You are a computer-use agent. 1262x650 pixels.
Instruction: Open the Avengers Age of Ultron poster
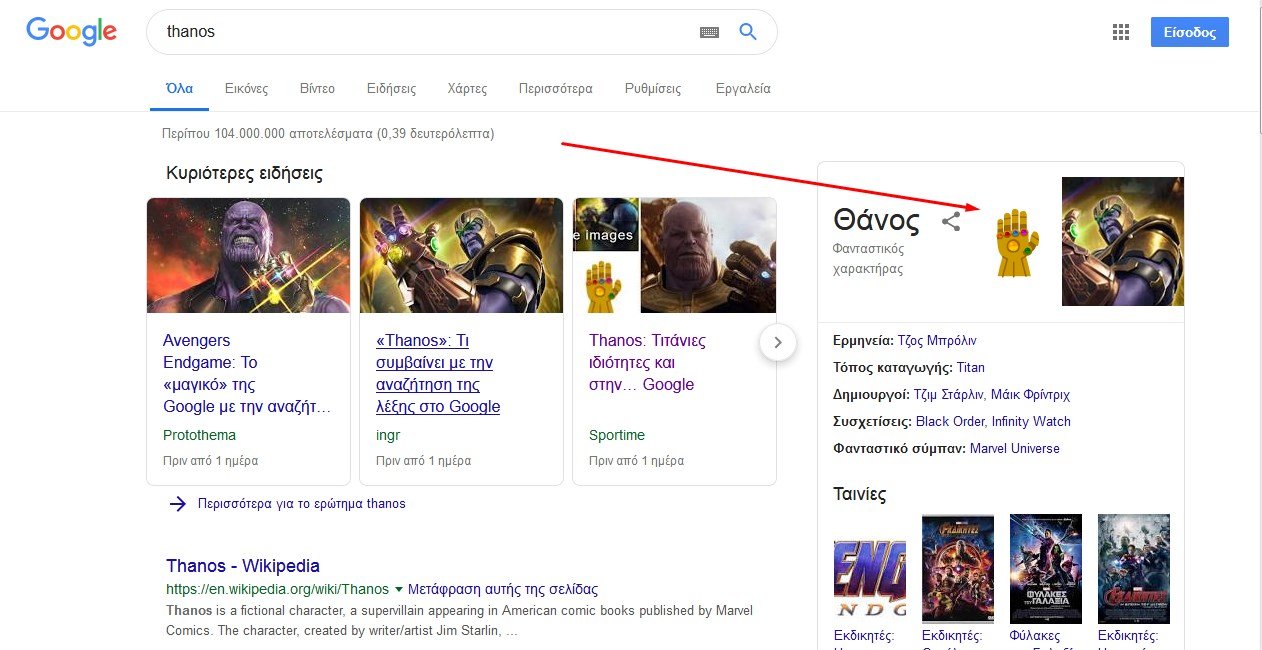(x=1133, y=568)
